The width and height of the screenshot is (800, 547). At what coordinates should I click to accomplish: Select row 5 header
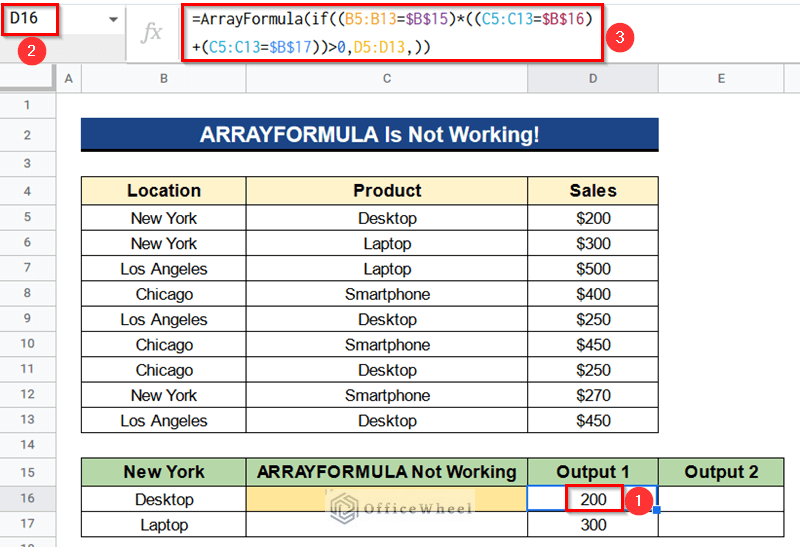28,217
